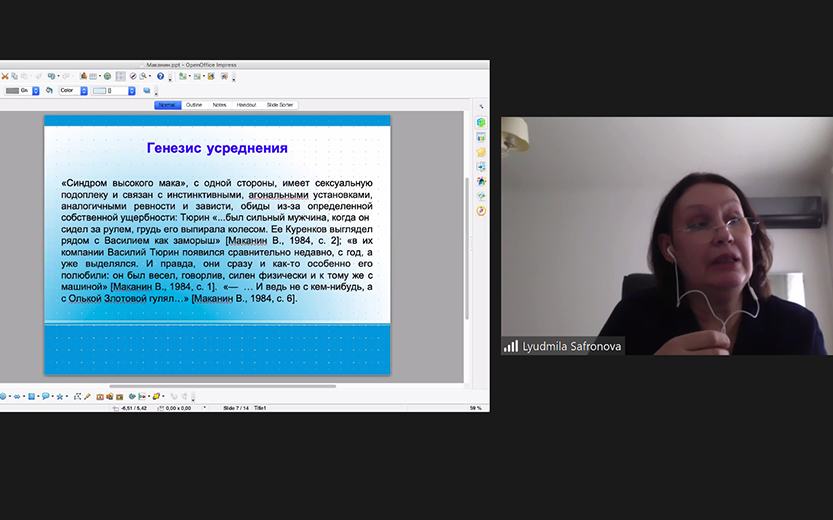Select the Cut scissors icon

click(x=5, y=76)
